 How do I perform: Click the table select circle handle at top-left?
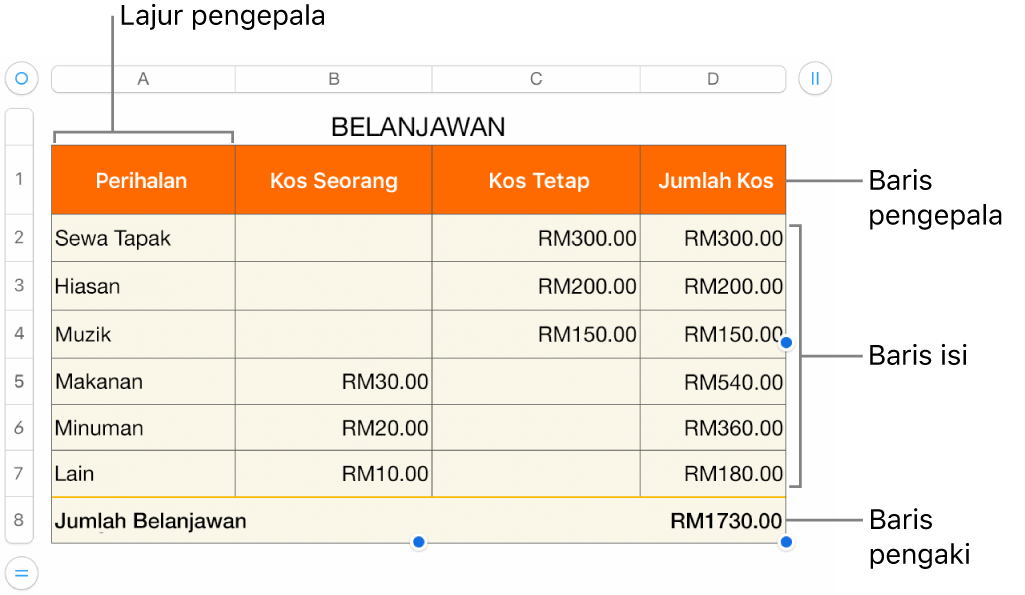[x=21, y=78]
